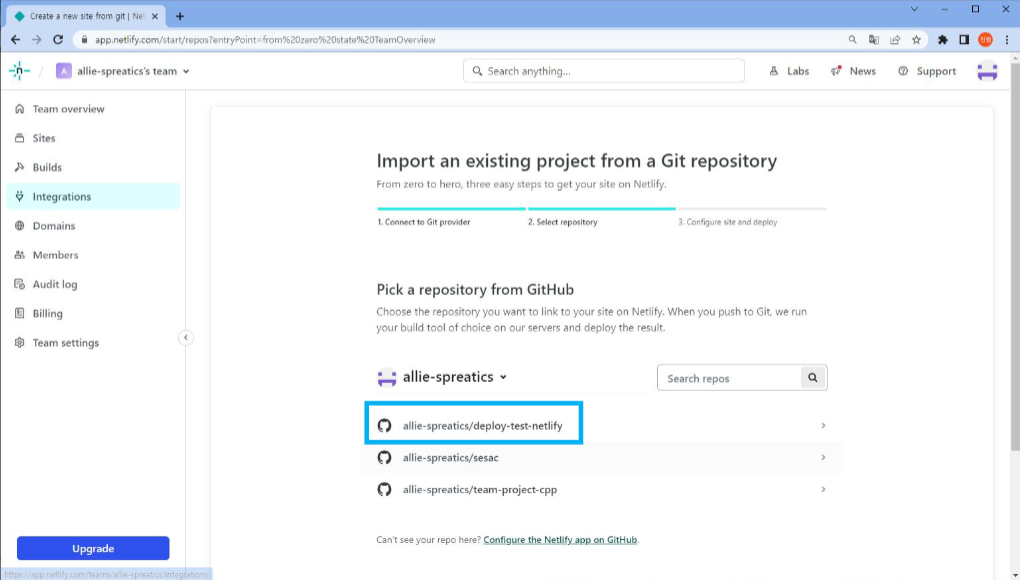This screenshot has width=1020, height=580.
Task: Click the browser Back arrow
Action: coord(16,40)
